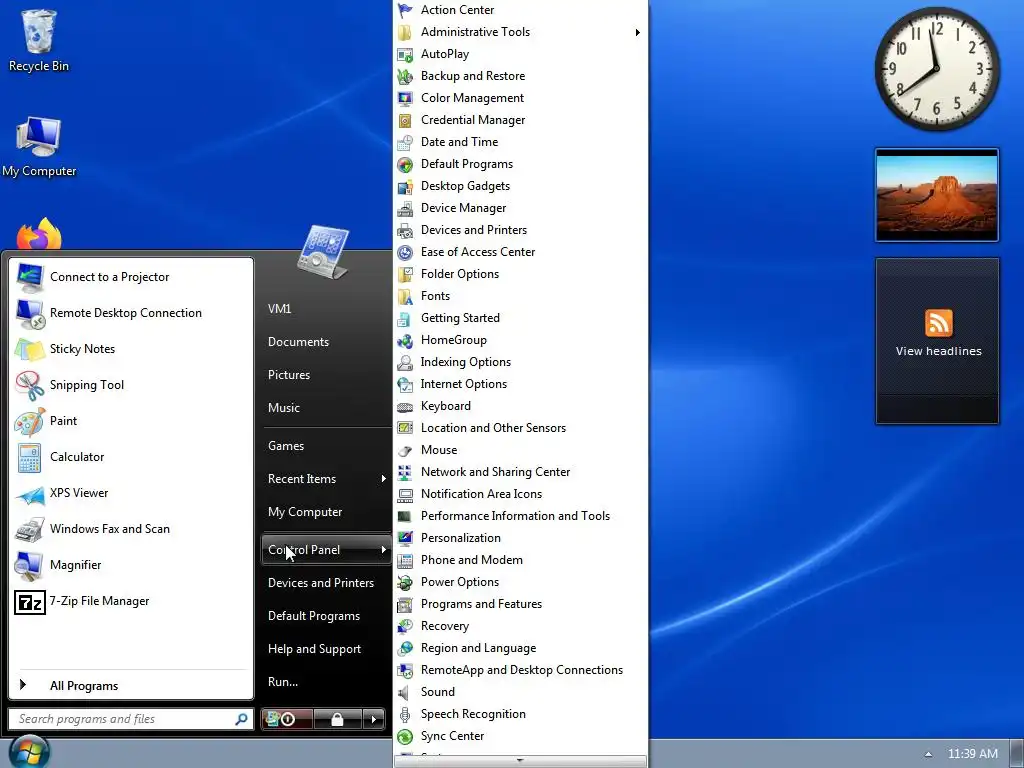The width and height of the screenshot is (1024, 768).
Task: Open the Mouse icon in the list
Action: click(405, 450)
